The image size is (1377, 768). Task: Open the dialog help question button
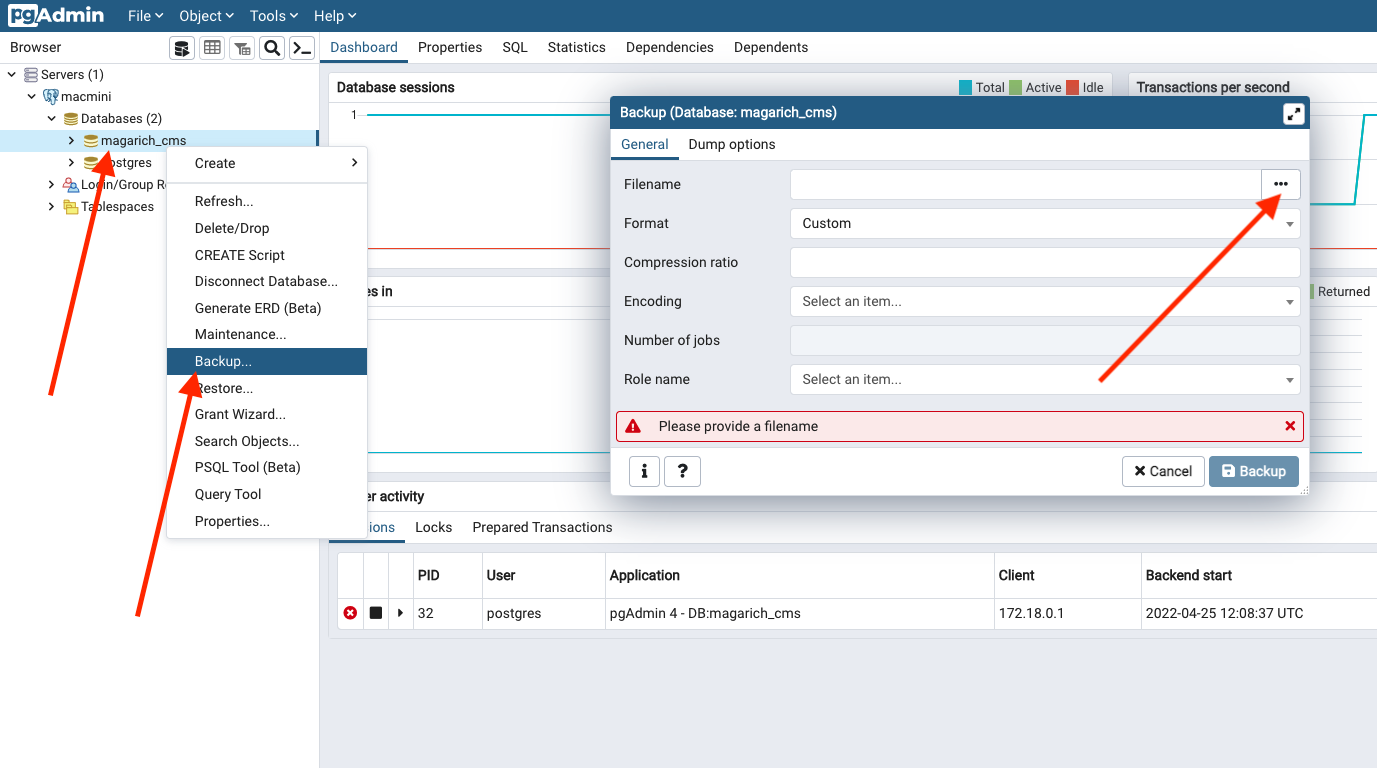(x=682, y=471)
